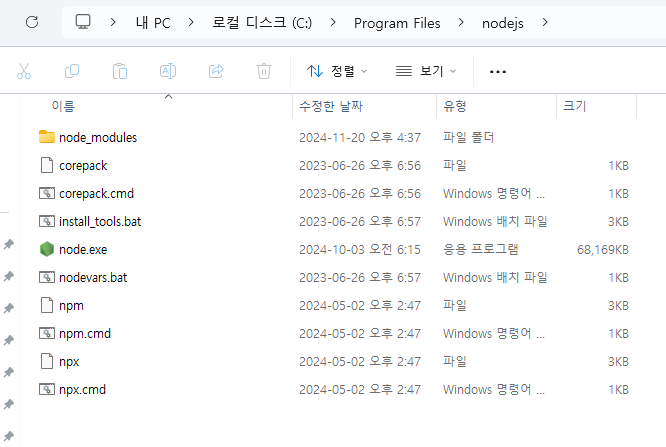Select node.exe file name
Viewport: 666px width, 447px height.
(83, 249)
